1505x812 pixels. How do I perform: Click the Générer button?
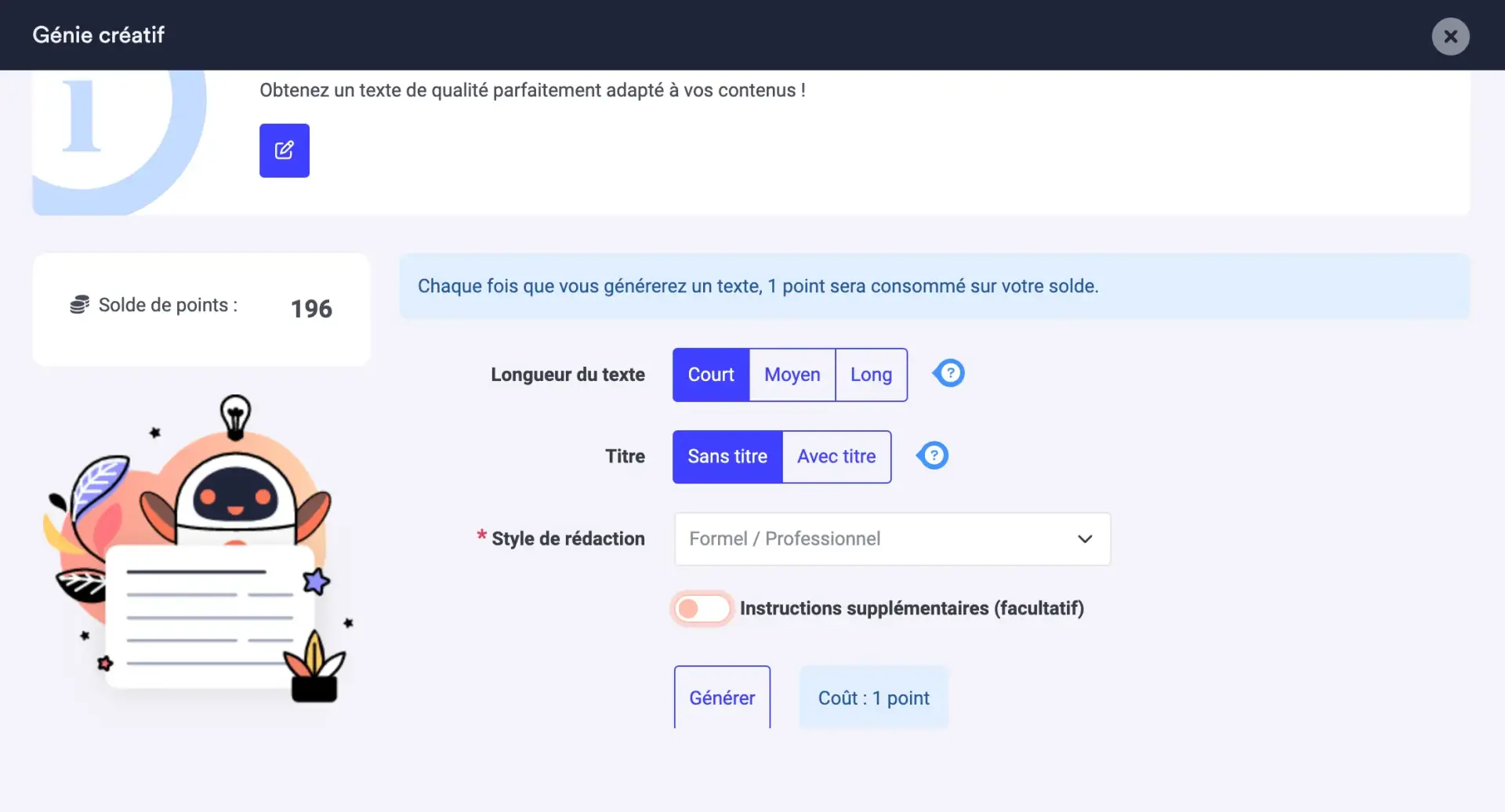pyautogui.click(x=721, y=697)
